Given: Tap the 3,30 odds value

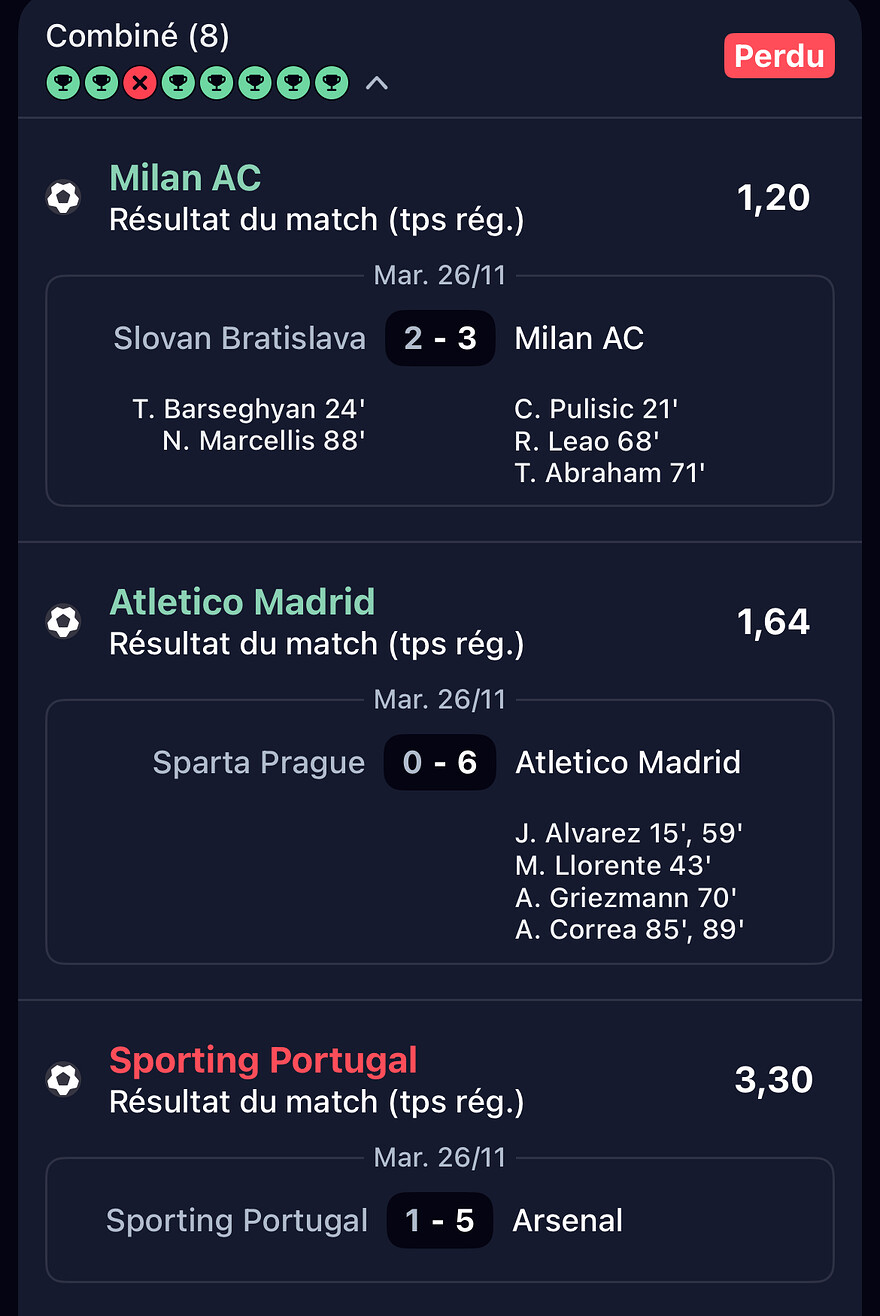Looking at the screenshot, I should (773, 1080).
